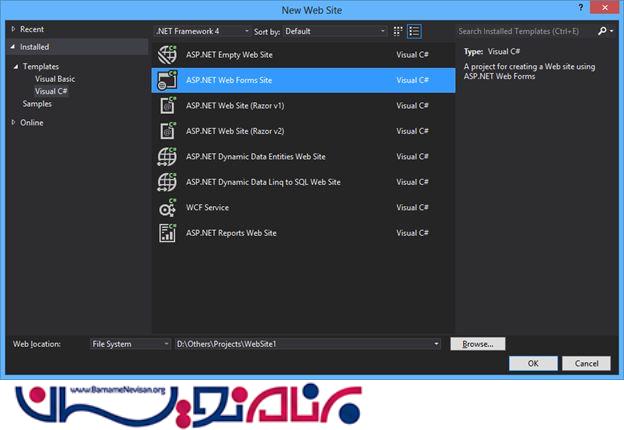
Task: Open the File System web location dropdown
Action: (130, 344)
